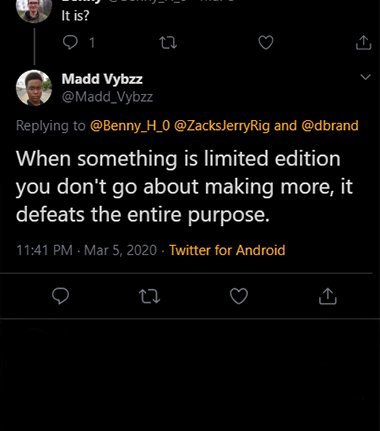Viewport: 380px width, 431px height.
Task: Click the @Madd_Vybzz handle
Action: click(x=107, y=97)
